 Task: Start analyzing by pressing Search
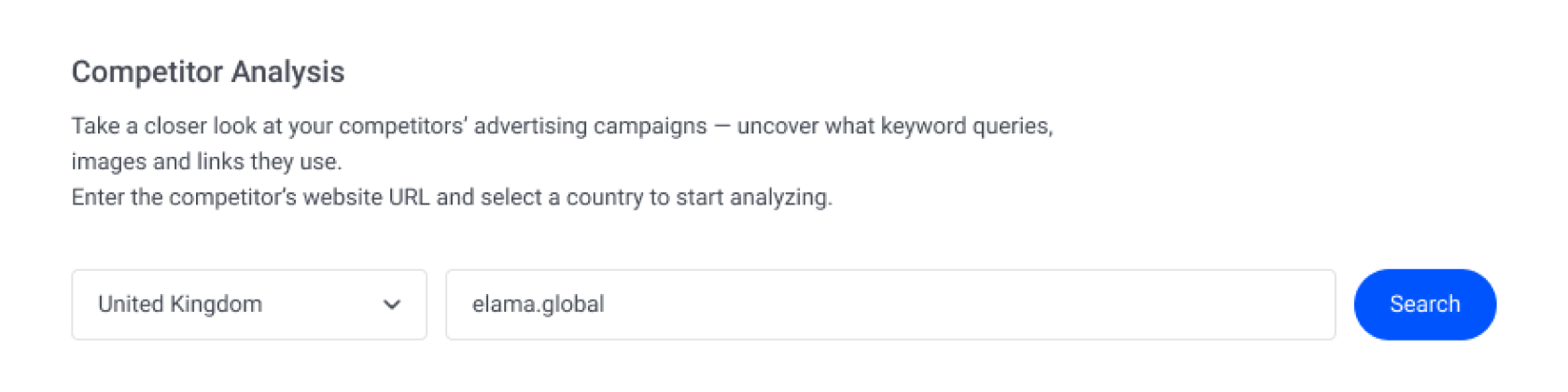coord(1424,304)
